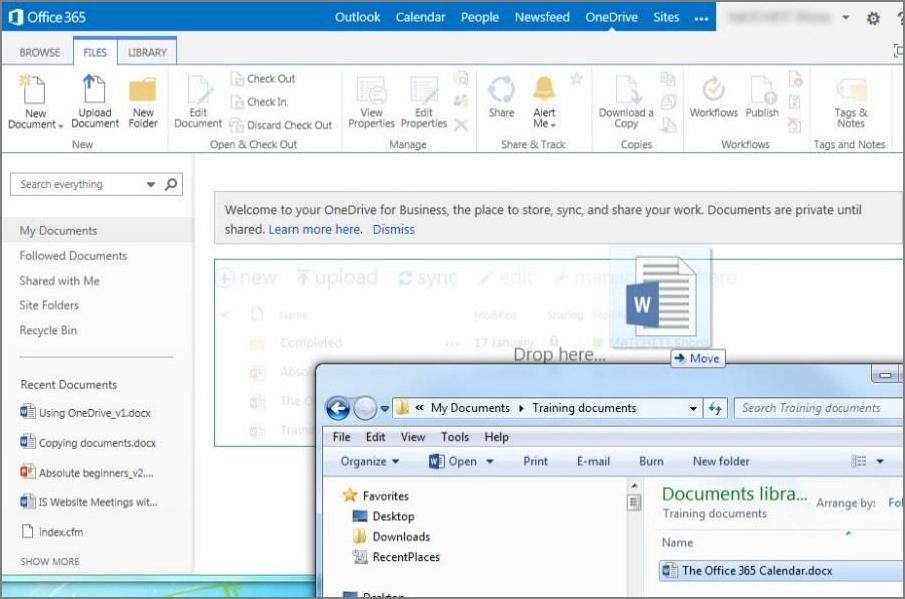Open the Explorer File menu
This screenshot has height=599, width=905.
pyautogui.click(x=342, y=437)
